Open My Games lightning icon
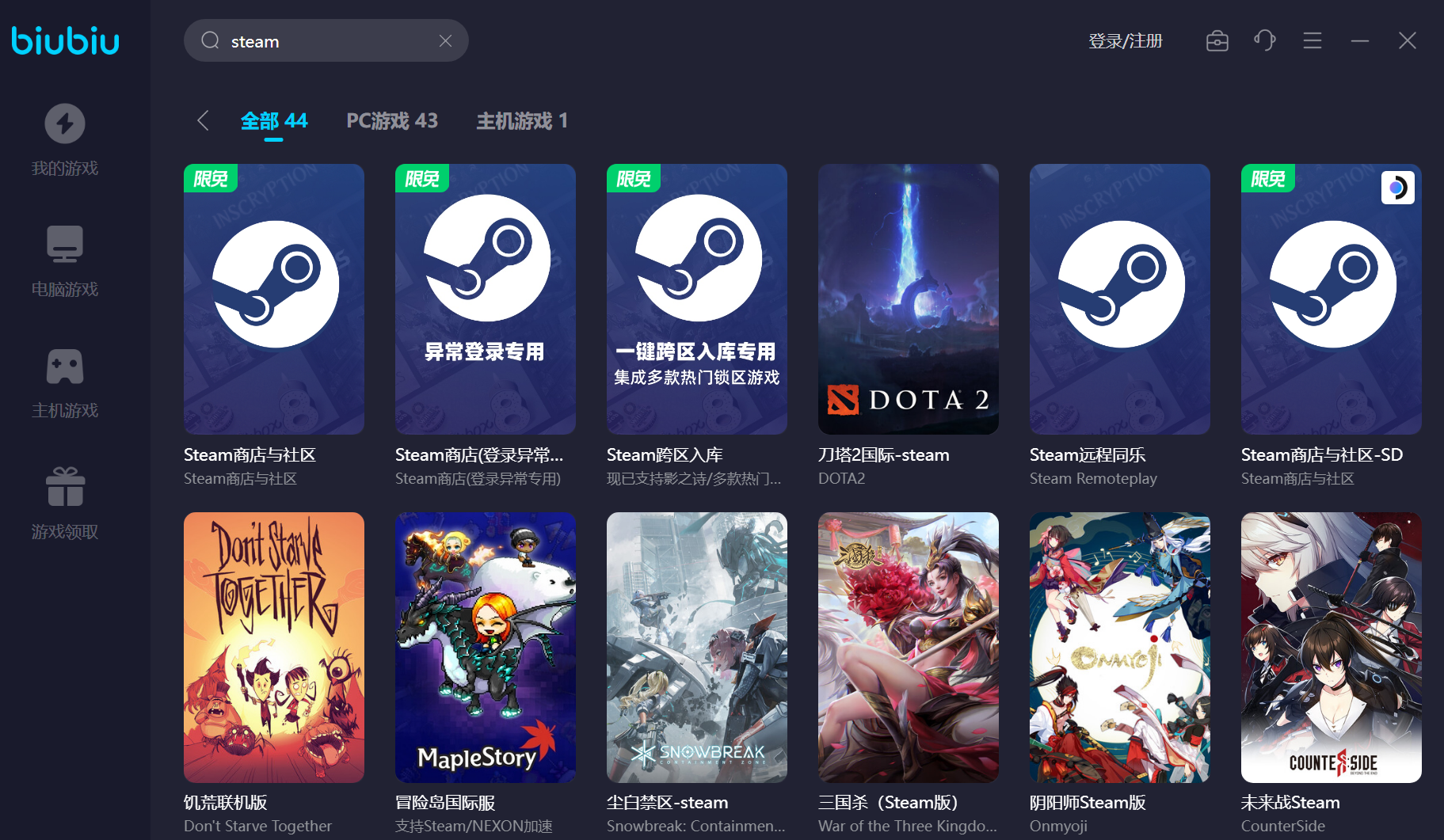Image resolution: width=1444 pixels, height=840 pixels. (65, 124)
